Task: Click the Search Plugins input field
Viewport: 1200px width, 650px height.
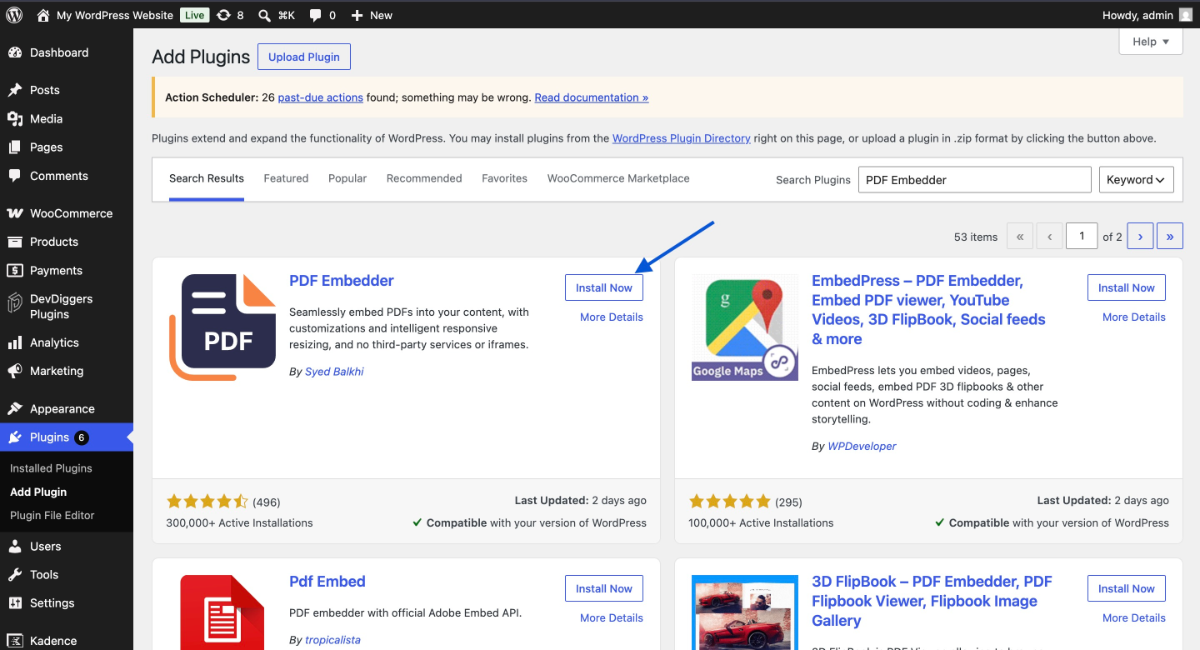Action: (x=975, y=180)
